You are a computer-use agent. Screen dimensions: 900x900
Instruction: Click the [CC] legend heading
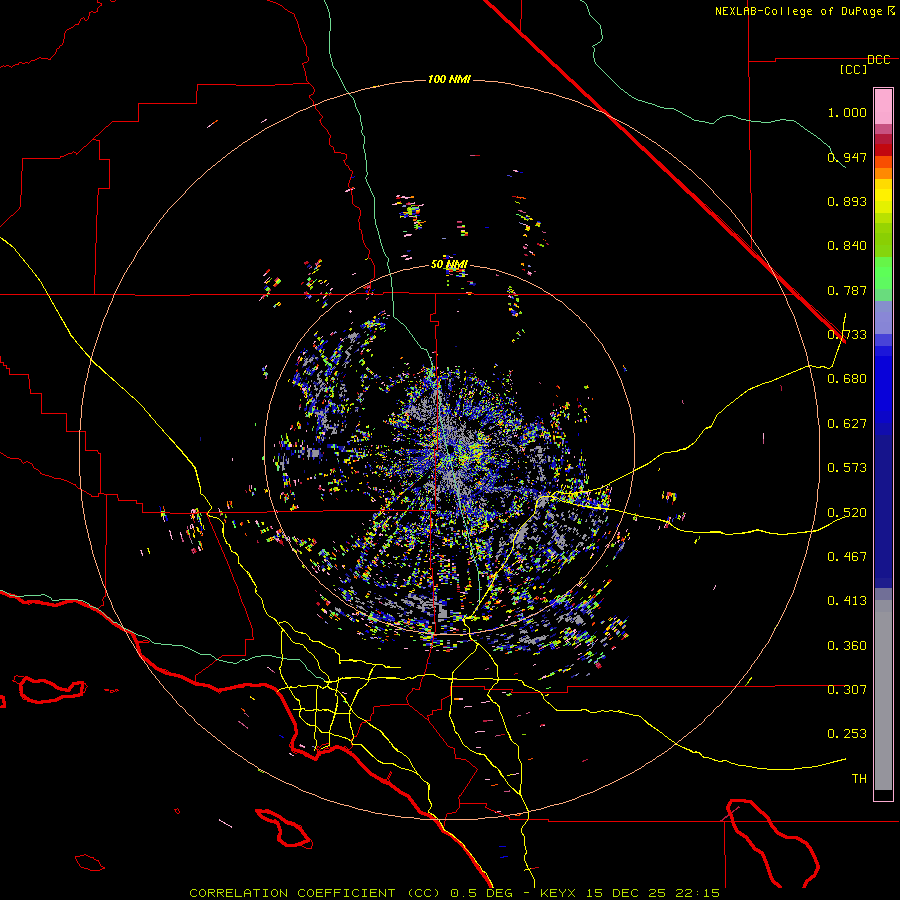click(853, 69)
